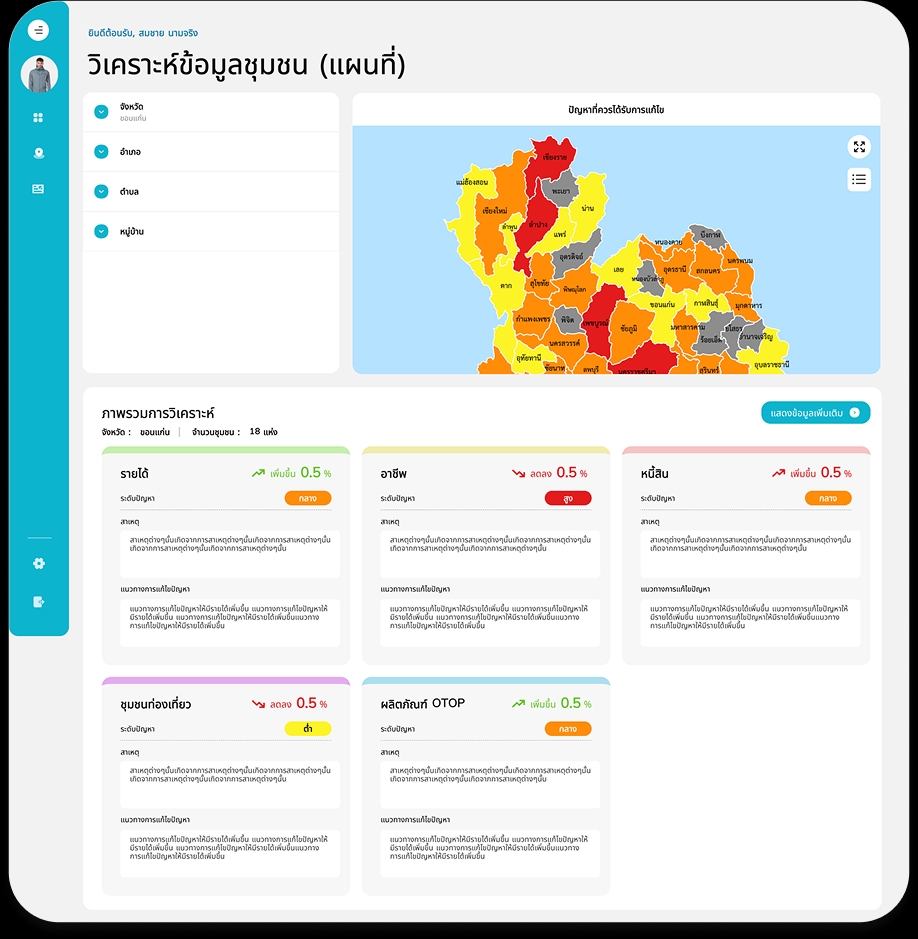Click the แนวทางการแก้ไขปัญหา box in อาชีพ card
918x939 pixels.
point(490,623)
